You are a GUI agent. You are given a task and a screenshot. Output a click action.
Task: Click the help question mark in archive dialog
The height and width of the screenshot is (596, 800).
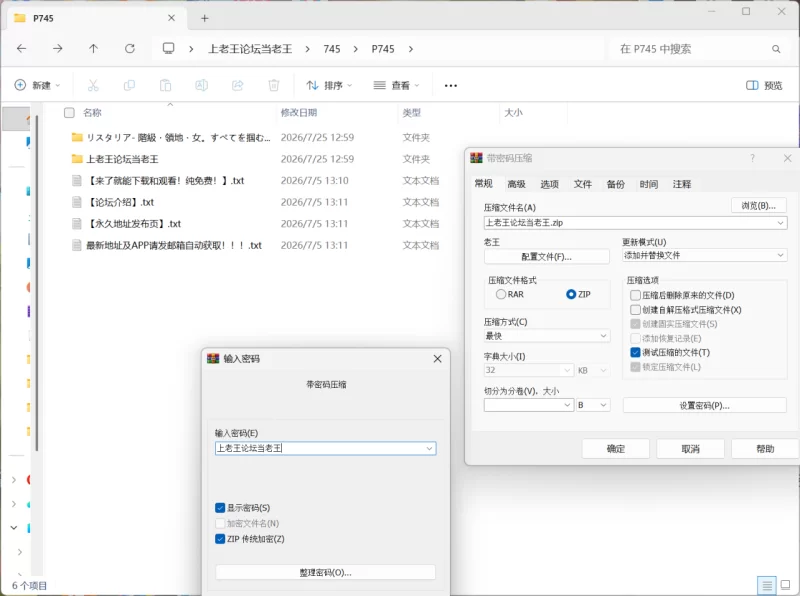pyautogui.click(x=752, y=158)
